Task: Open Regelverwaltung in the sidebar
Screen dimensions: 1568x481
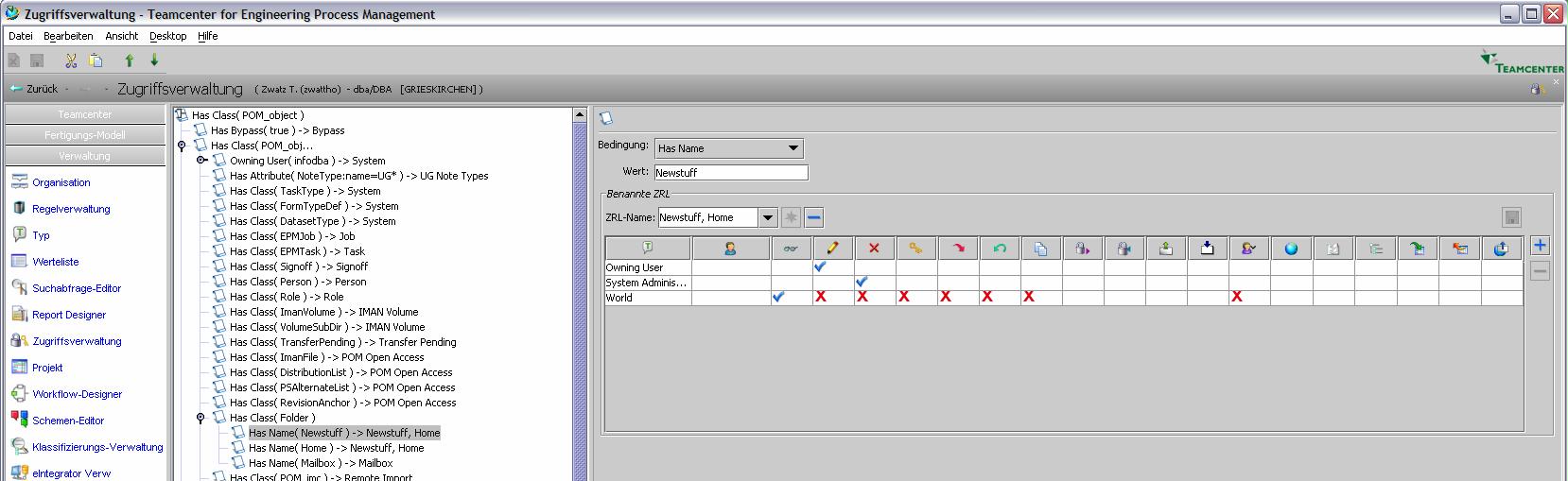Action: tap(71, 209)
